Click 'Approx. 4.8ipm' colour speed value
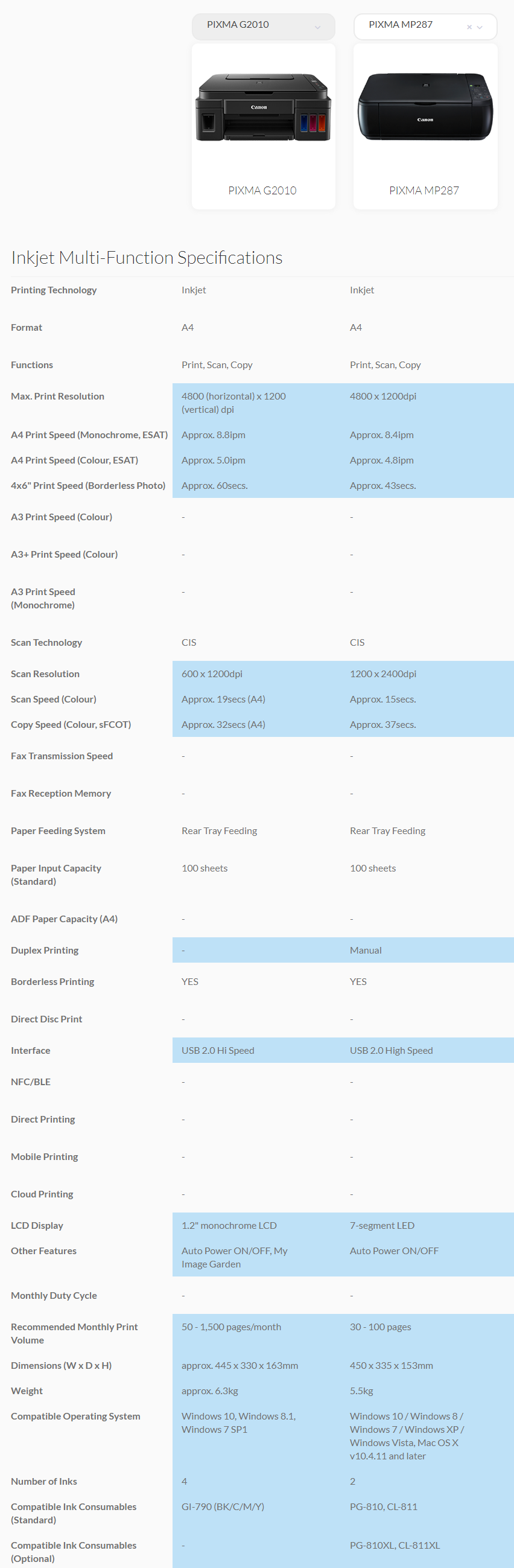Screen dimensions: 514x1568 (x=381, y=461)
